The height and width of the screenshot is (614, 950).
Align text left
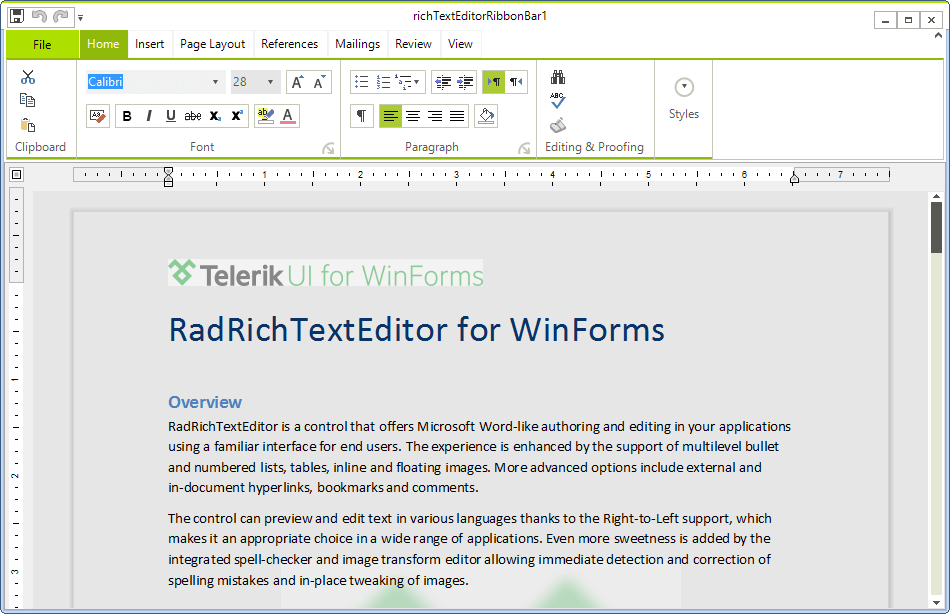click(390, 116)
